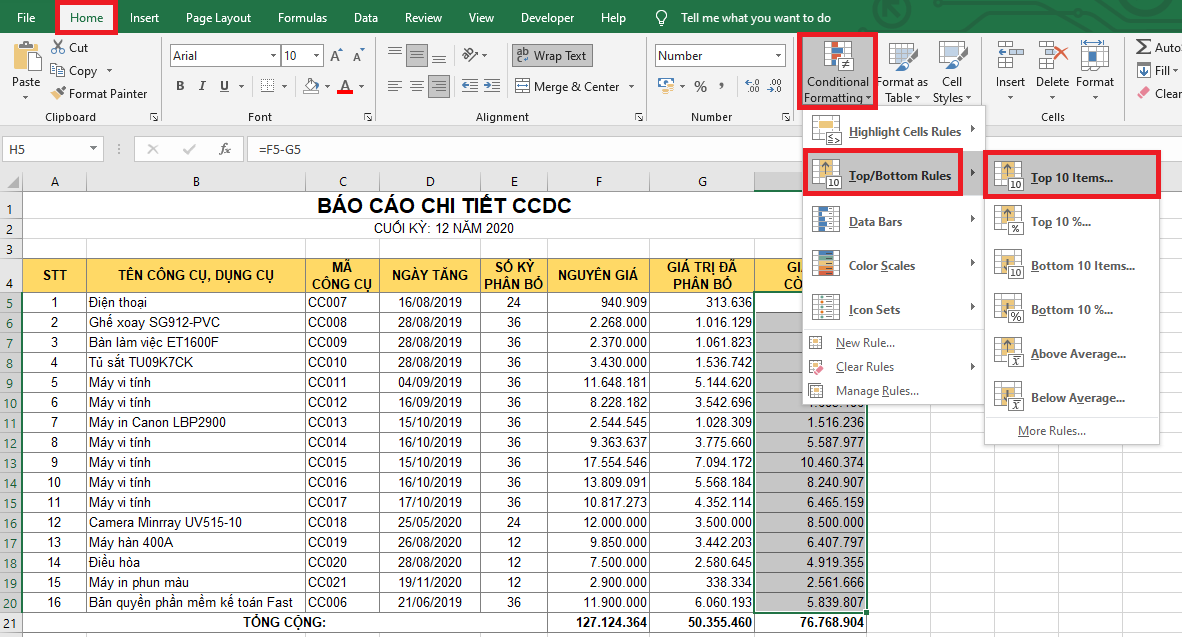Click the Delete cells icon
1182x637 pixels.
point(1052,56)
